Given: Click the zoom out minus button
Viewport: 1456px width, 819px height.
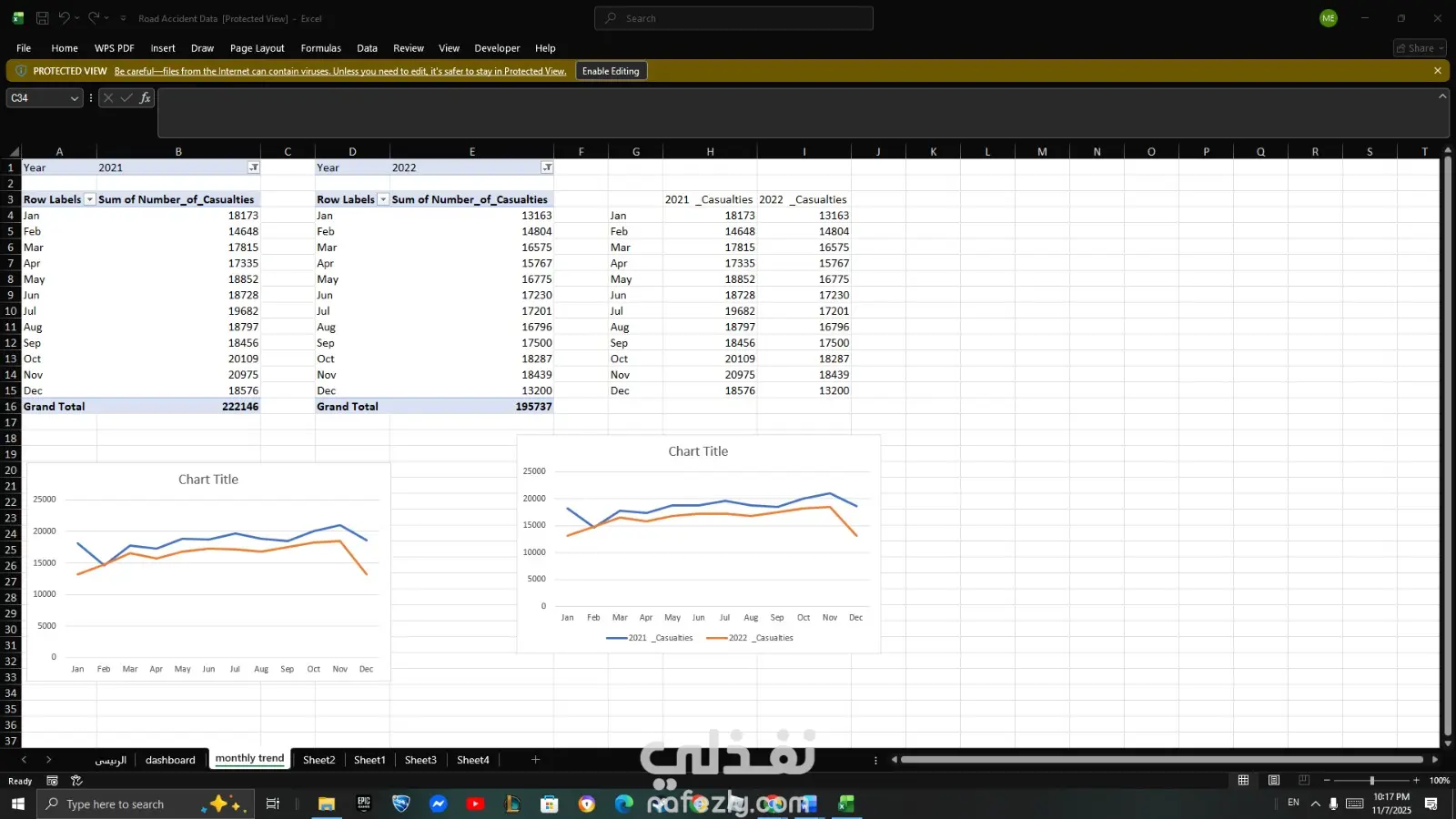Looking at the screenshot, I should tap(1327, 781).
